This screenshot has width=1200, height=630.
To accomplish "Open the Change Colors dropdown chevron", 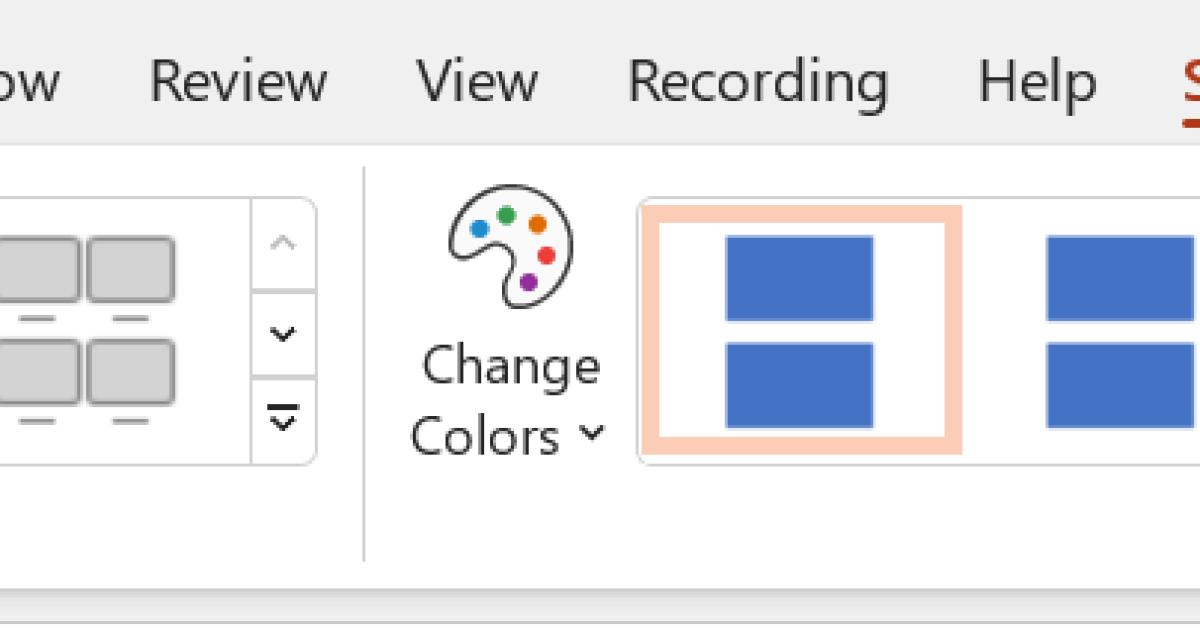I will pos(592,433).
